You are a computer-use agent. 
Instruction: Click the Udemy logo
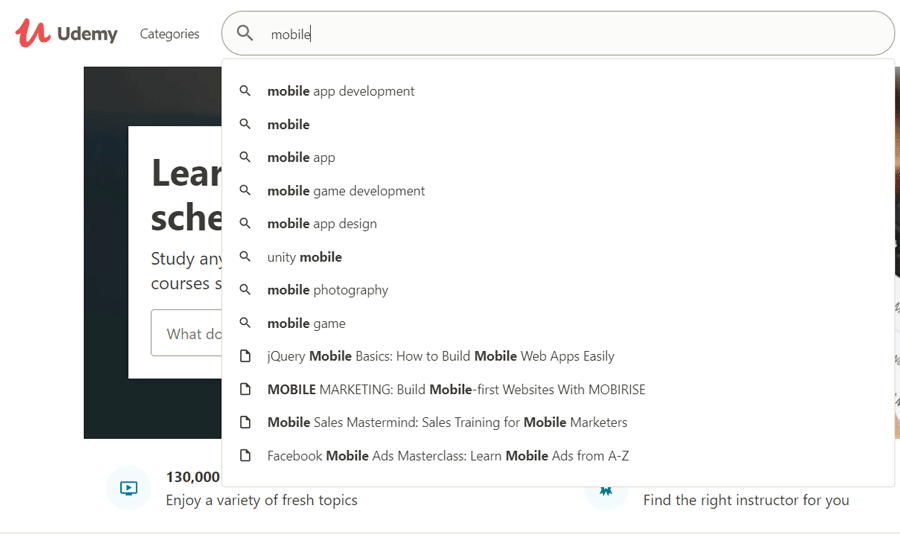click(66, 33)
